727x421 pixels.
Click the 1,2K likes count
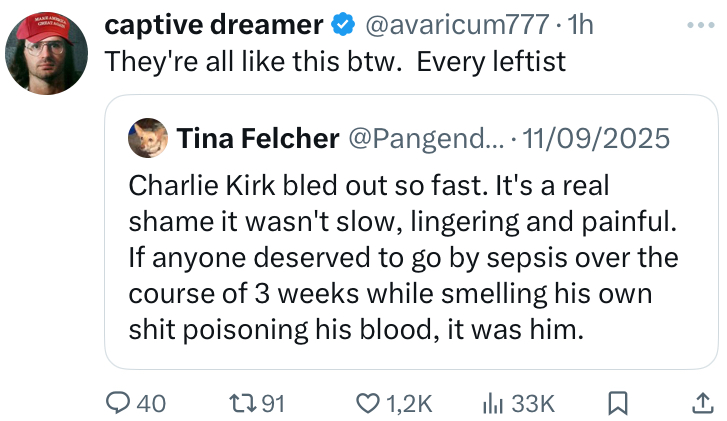coord(409,403)
